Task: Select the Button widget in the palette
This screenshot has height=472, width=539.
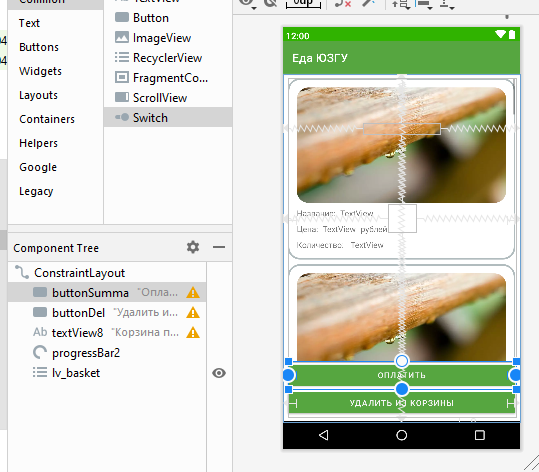Action: [x=168, y=18]
